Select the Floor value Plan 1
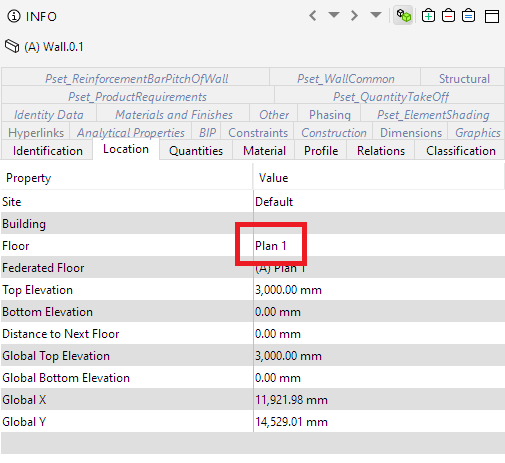The width and height of the screenshot is (505, 463). click(x=271, y=246)
